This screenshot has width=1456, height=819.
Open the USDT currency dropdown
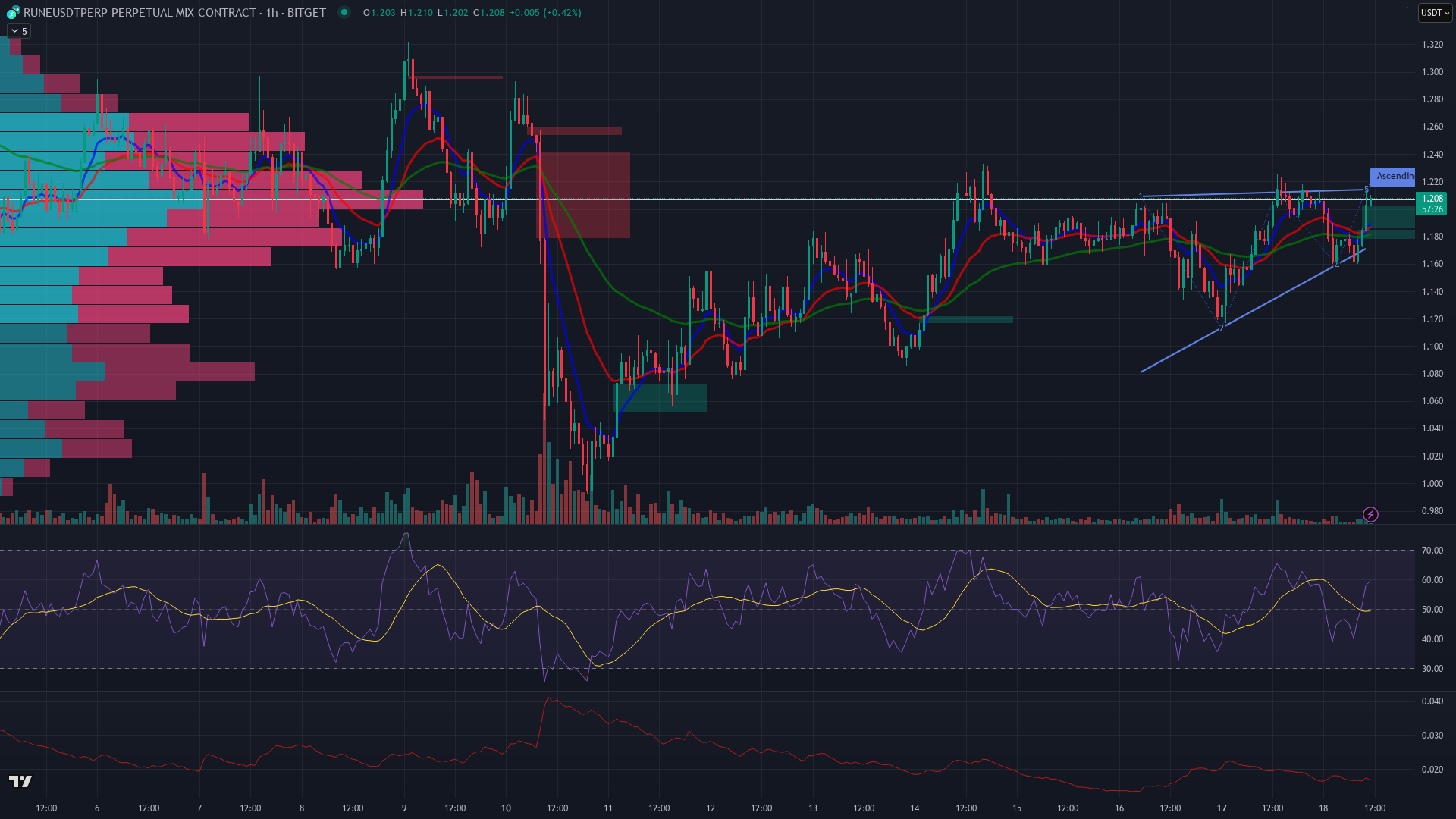[1435, 13]
